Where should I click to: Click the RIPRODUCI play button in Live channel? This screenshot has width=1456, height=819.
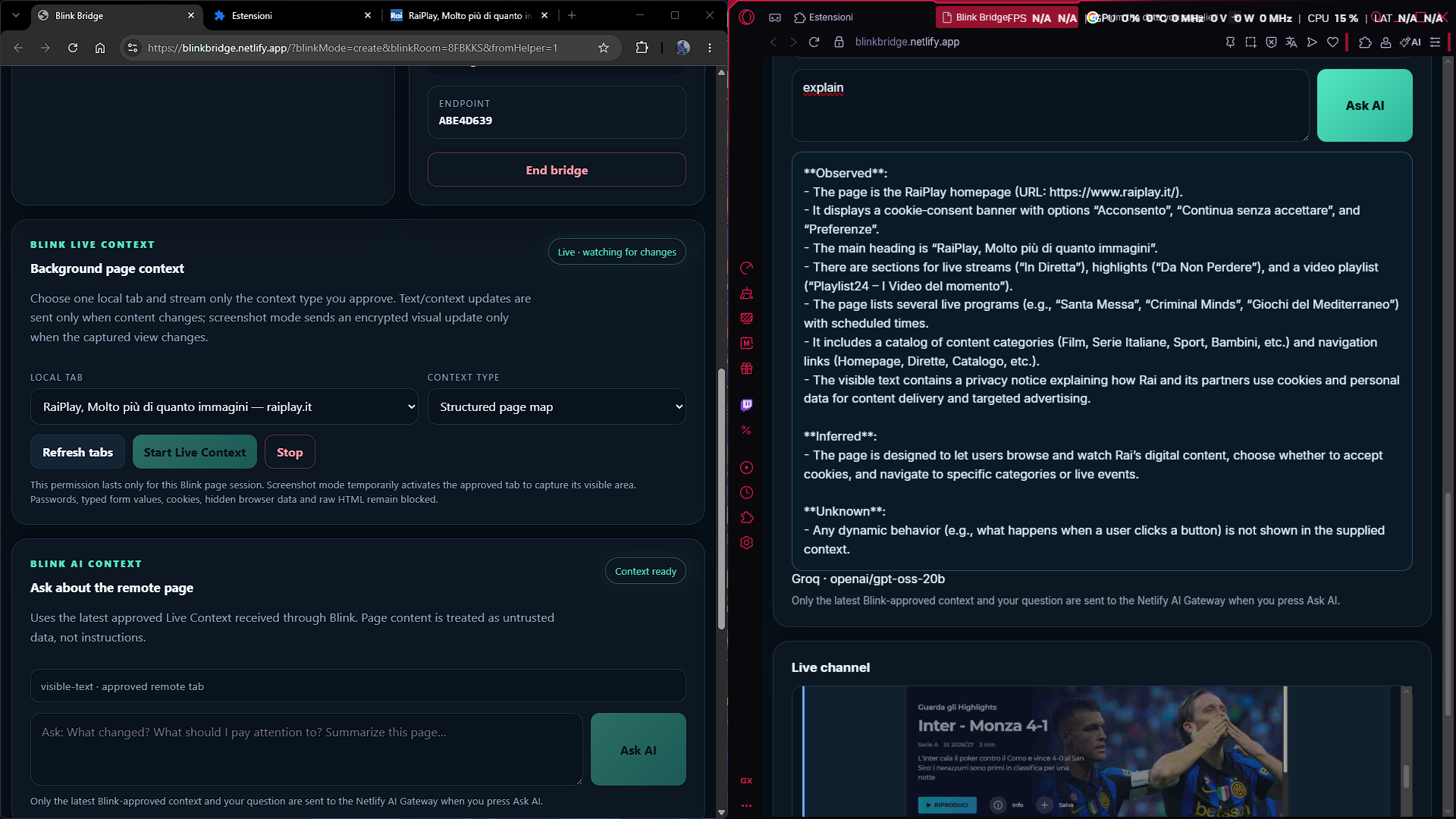pos(946,805)
